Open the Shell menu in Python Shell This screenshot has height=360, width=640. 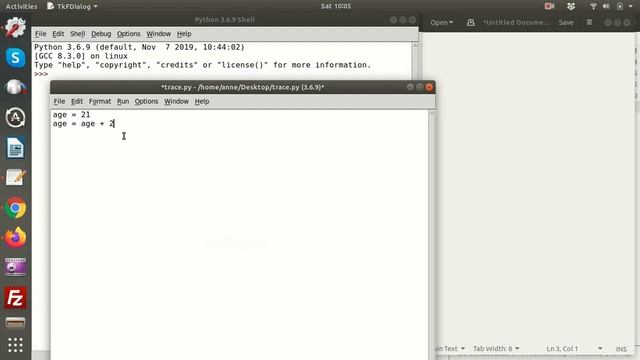pos(78,34)
